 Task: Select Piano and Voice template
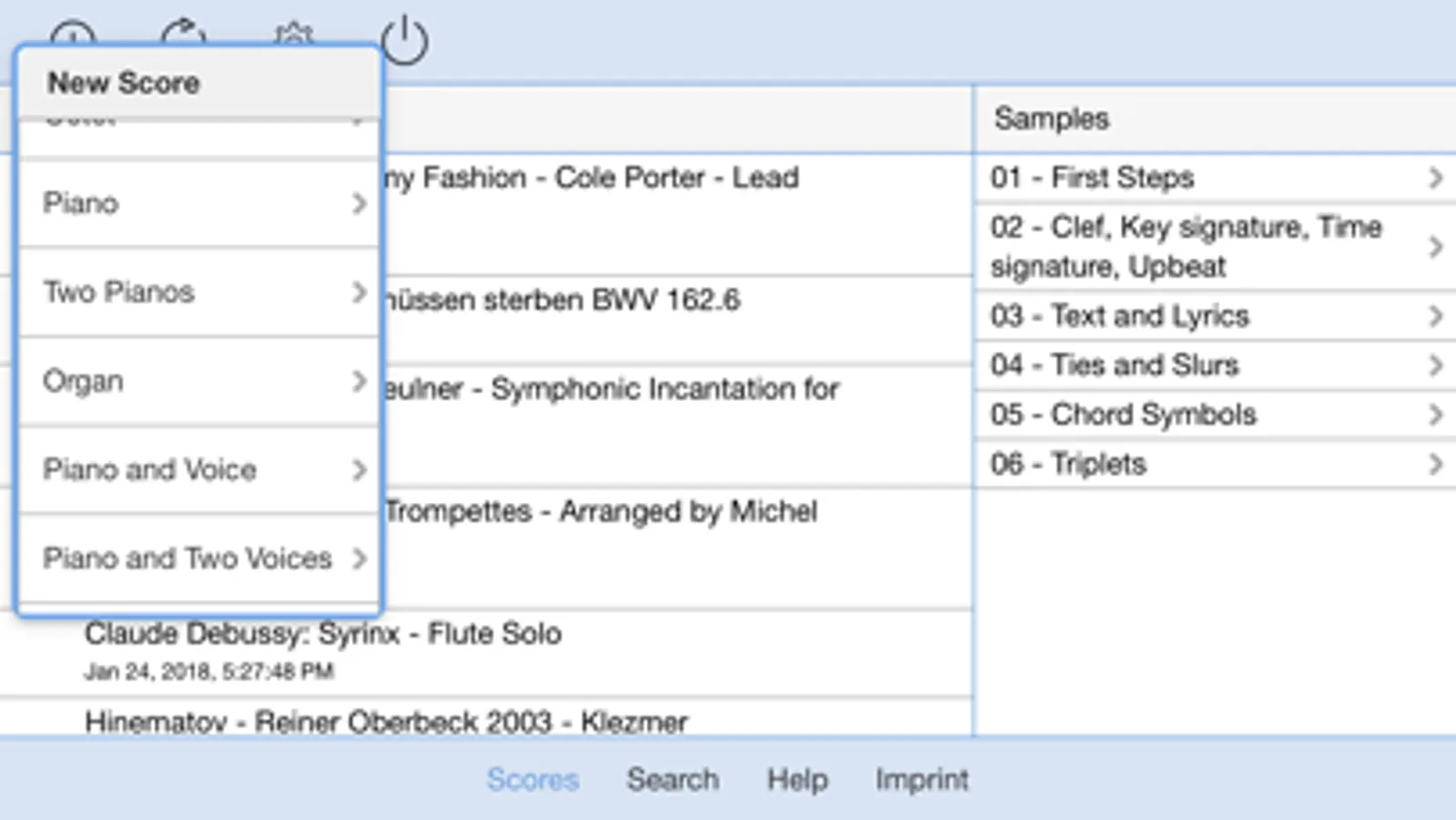tap(150, 470)
